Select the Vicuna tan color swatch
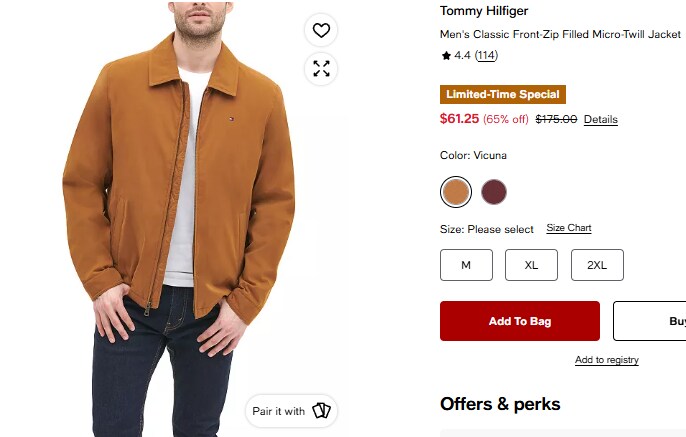 [455, 192]
